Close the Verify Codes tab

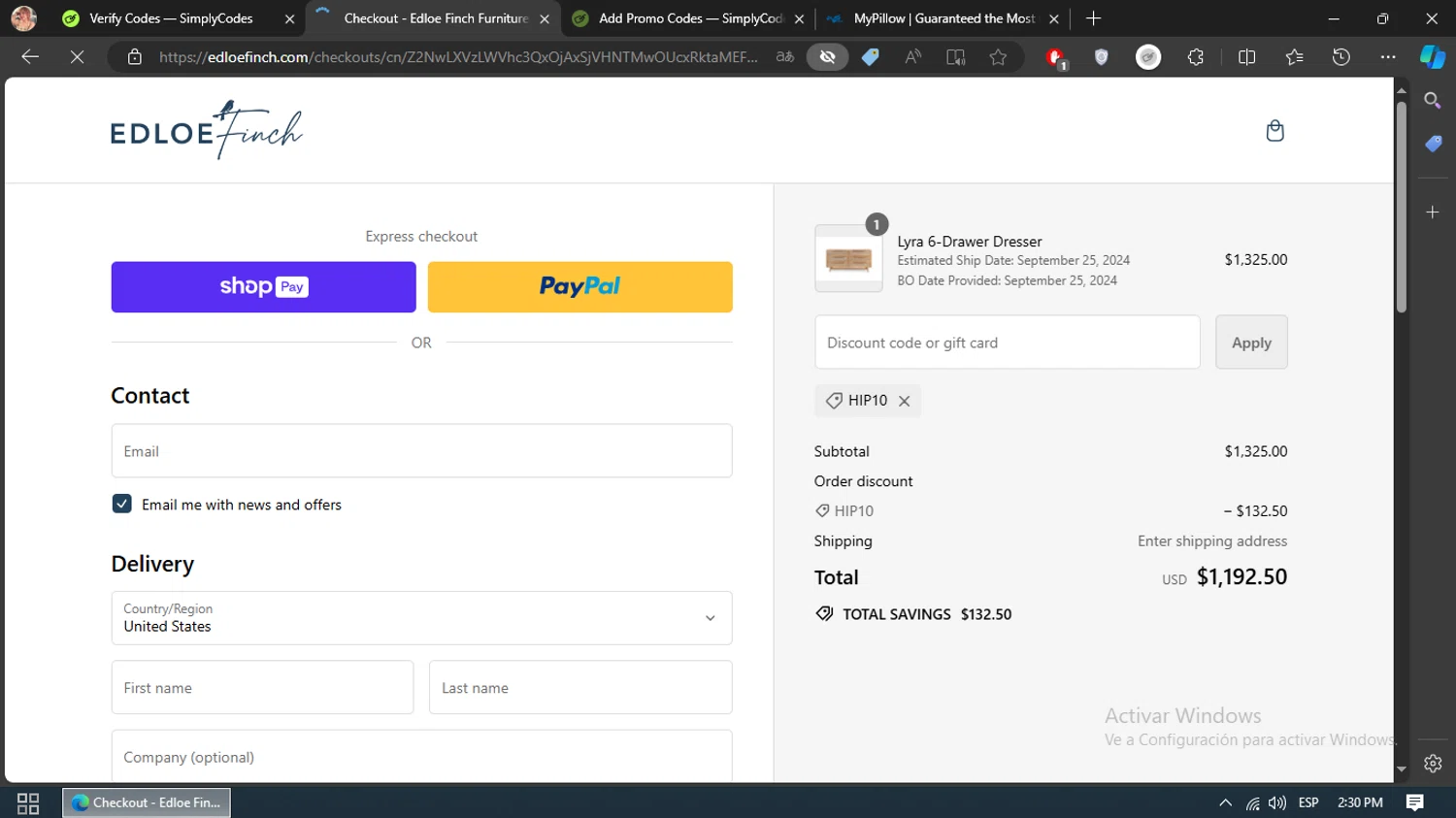point(289,18)
